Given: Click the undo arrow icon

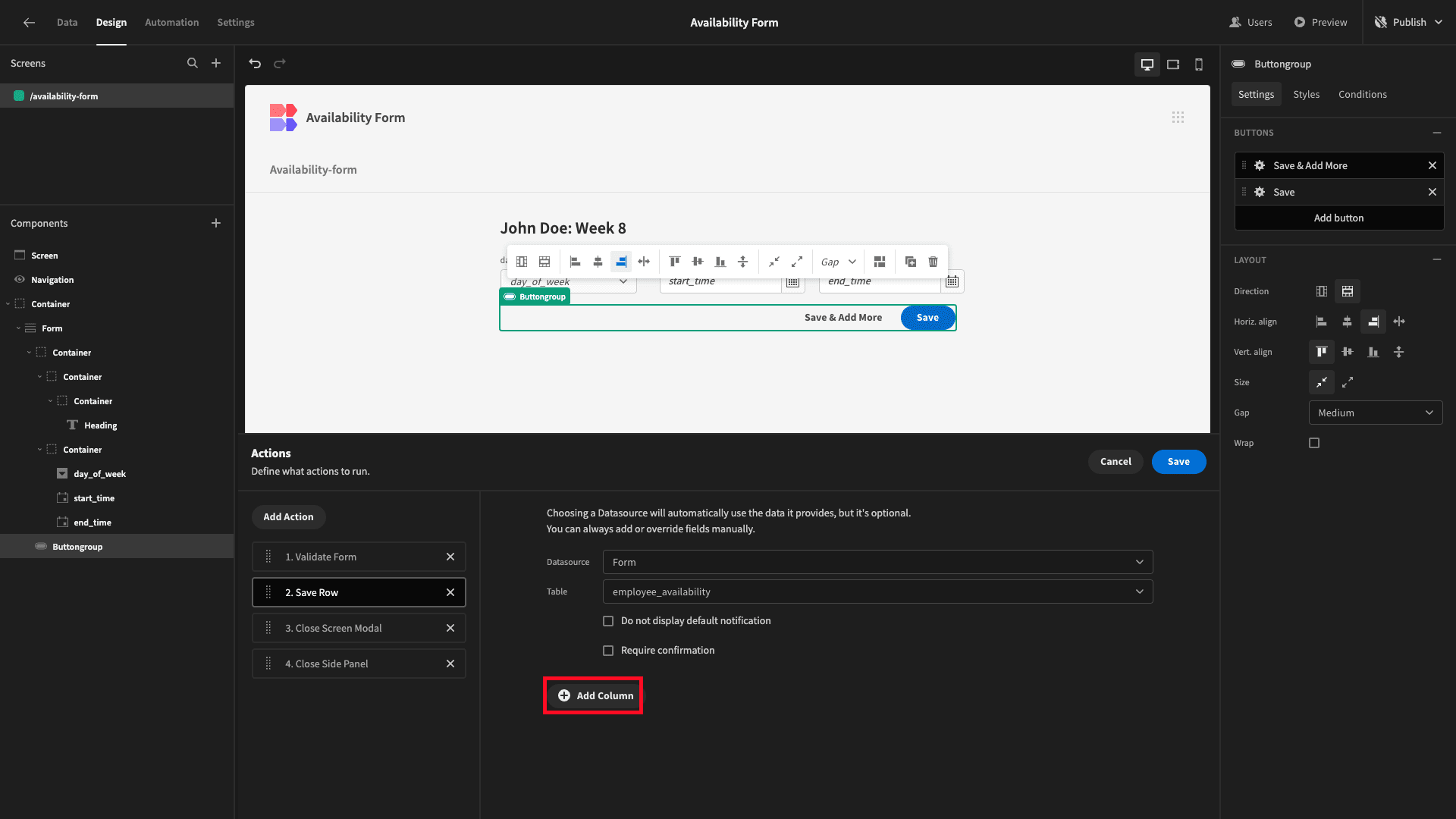Looking at the screenshot, I should [x=255, y=64].
